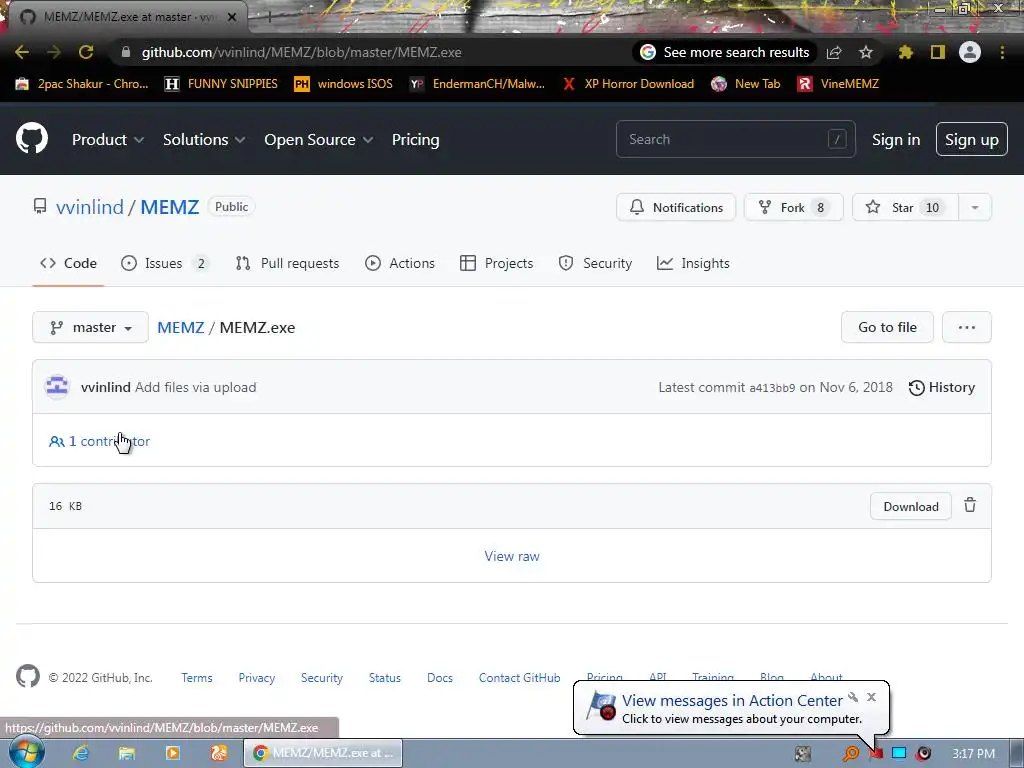Open Windows Media Player taskbar icon
The height and width of the screenshot is (768, 1024).
coord(172,753)
